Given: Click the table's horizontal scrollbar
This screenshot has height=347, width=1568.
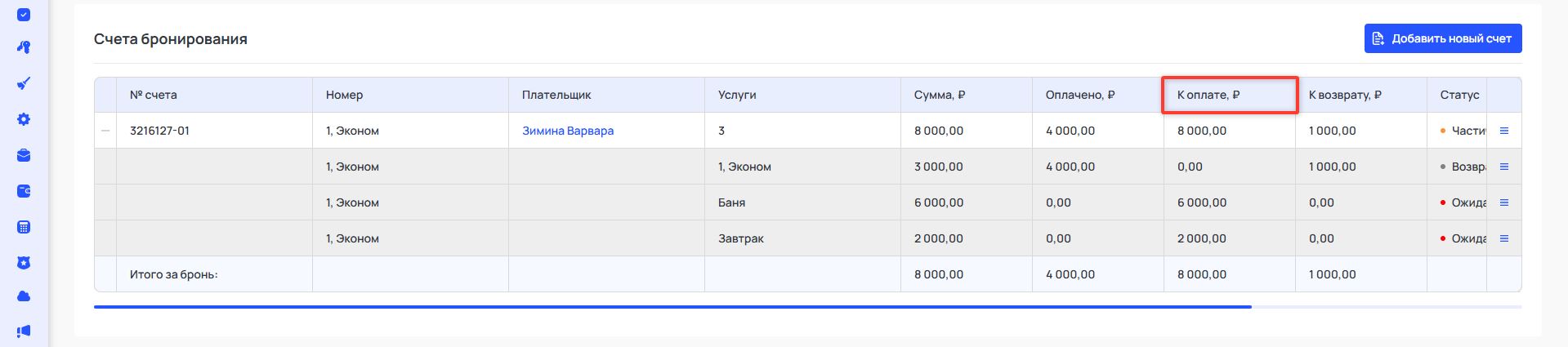Looking at the screenshot, I should point(672,307).
